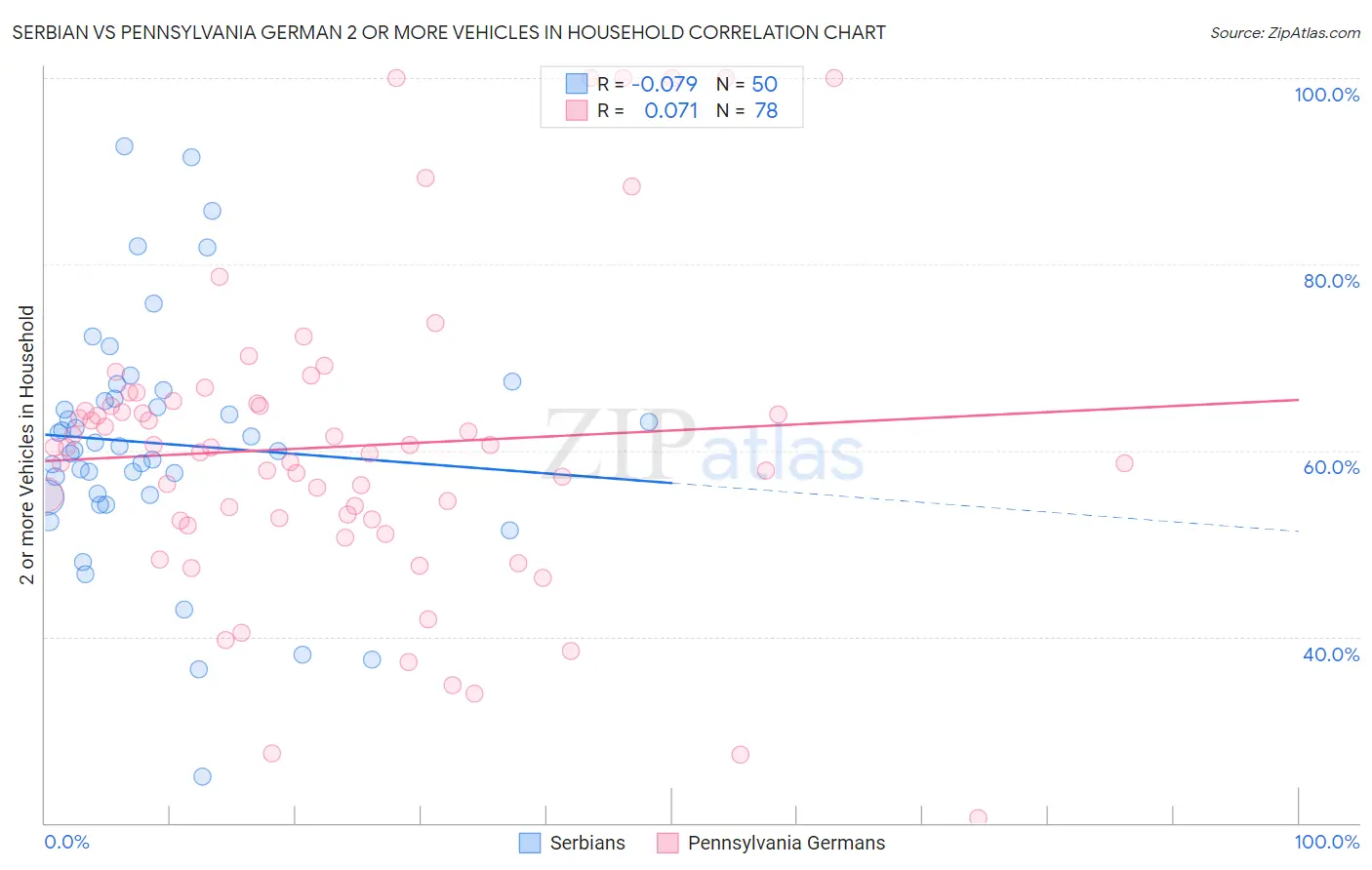The image size is (1372, 870).
Task: Click the N = 50 statistic text
Action: coord(747,84)
